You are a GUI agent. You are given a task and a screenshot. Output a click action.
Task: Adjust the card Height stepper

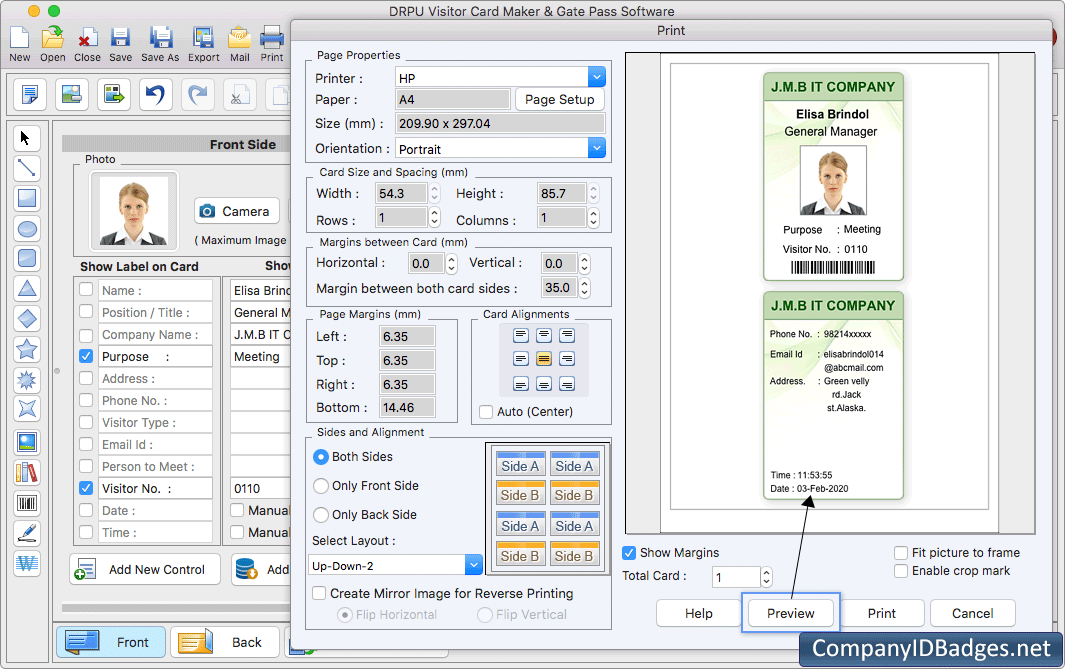(594, 194)
